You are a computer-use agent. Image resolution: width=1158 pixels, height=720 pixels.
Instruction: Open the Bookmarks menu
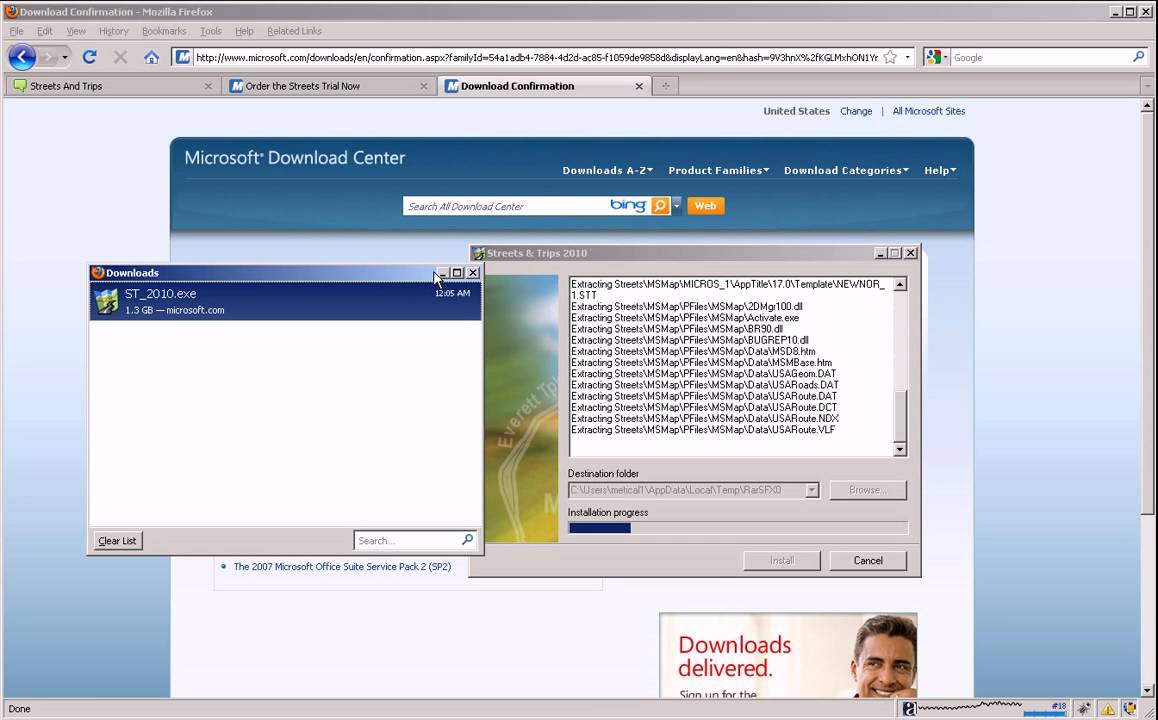[x=164, y=31]
